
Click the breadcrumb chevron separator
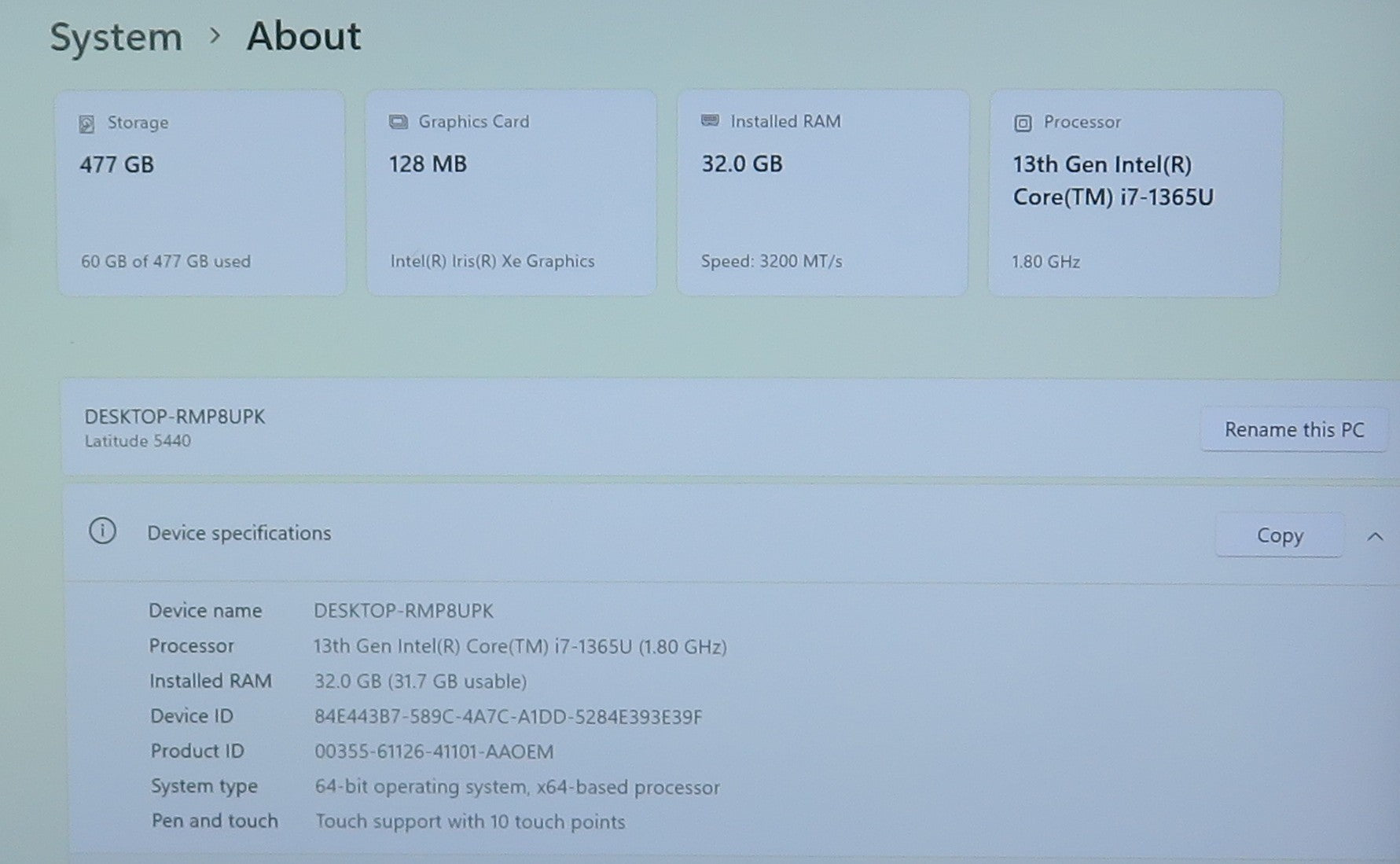tap(215, 35)
